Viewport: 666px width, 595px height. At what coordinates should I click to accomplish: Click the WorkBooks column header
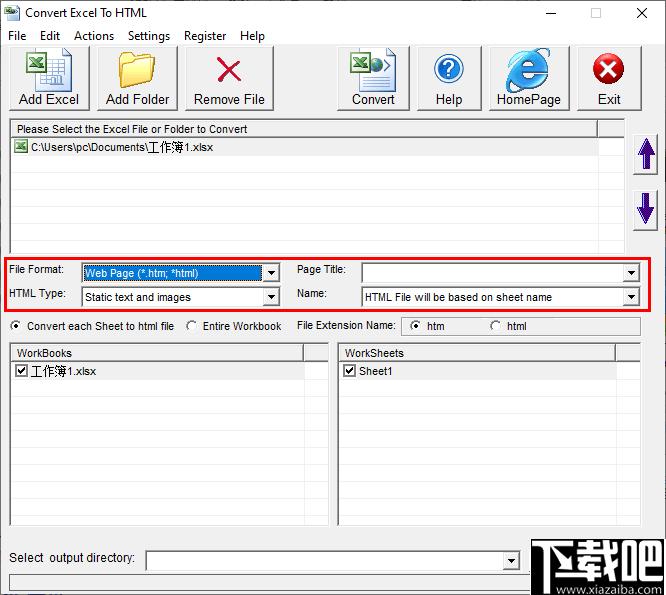[x=157, y=353]
